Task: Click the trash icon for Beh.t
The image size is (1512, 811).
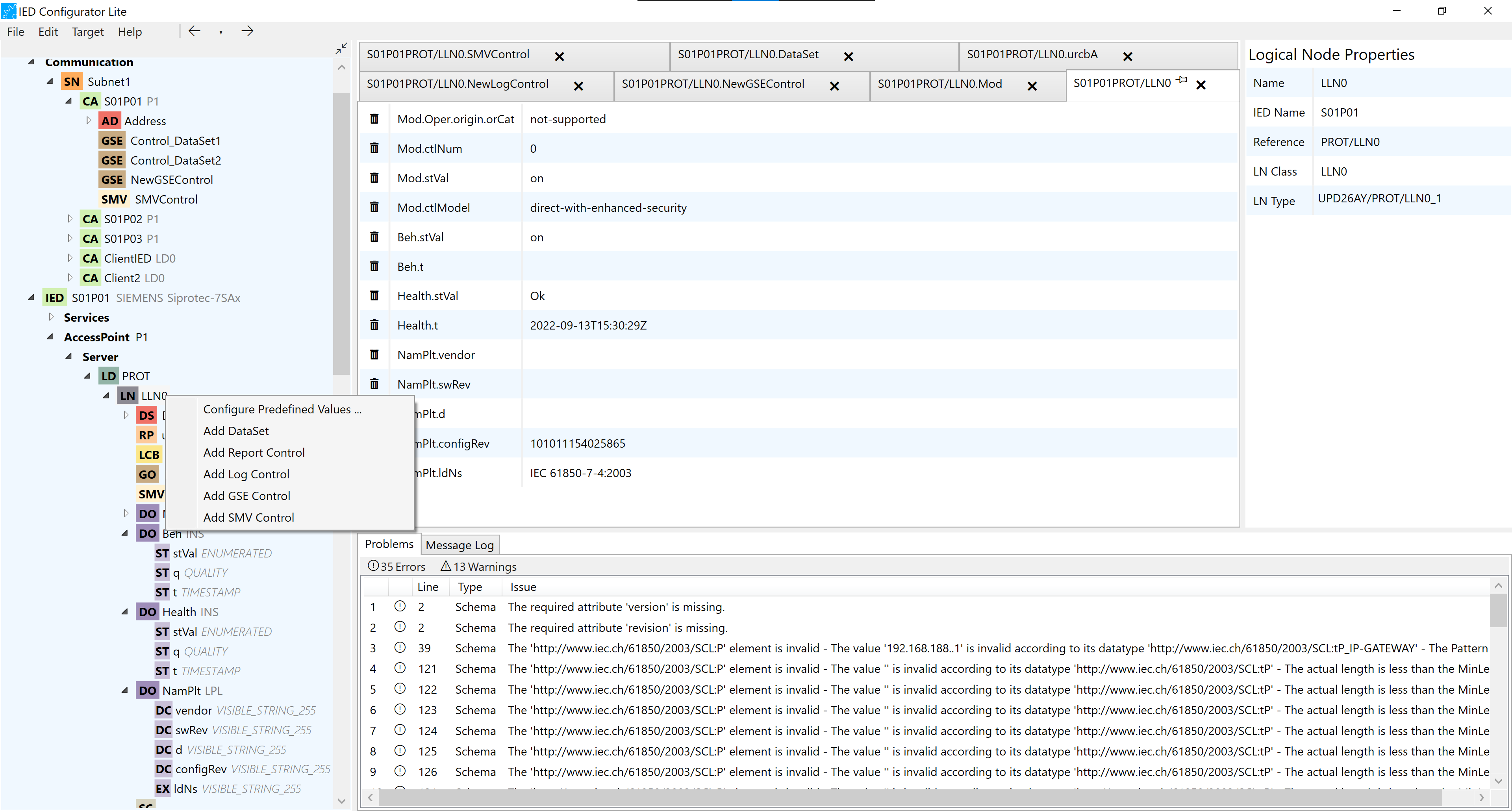Action: point(374,267)
